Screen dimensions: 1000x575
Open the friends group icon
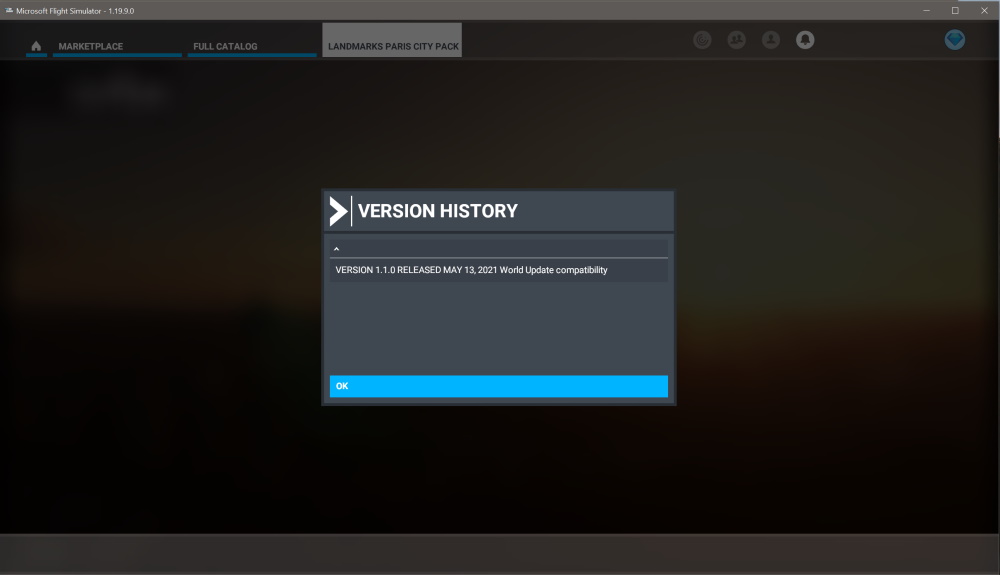coord(737,40)
